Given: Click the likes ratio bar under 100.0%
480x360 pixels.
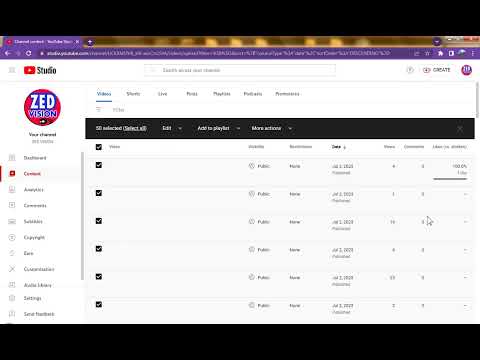Looking at the screenshot, I should coord(450,179).
